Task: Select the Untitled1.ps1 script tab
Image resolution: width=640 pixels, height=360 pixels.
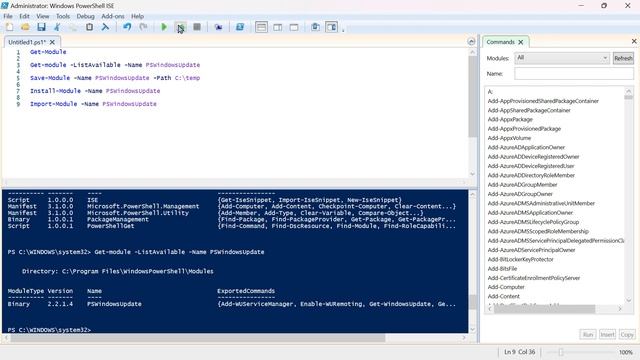Action: [27, 42]
